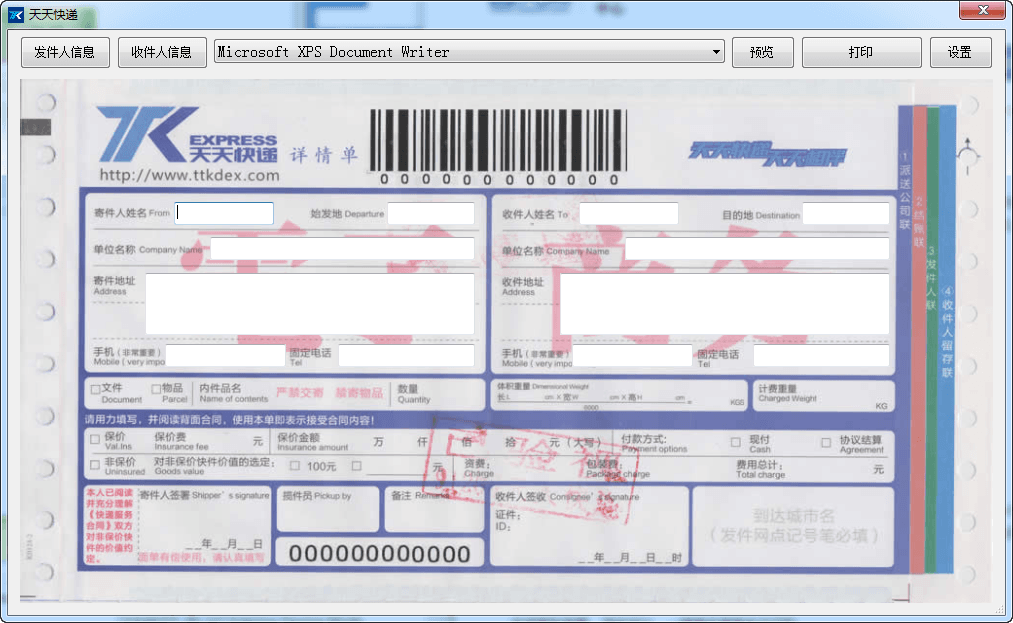Click the recipient 固定电话 telephone field

(821, 355)
